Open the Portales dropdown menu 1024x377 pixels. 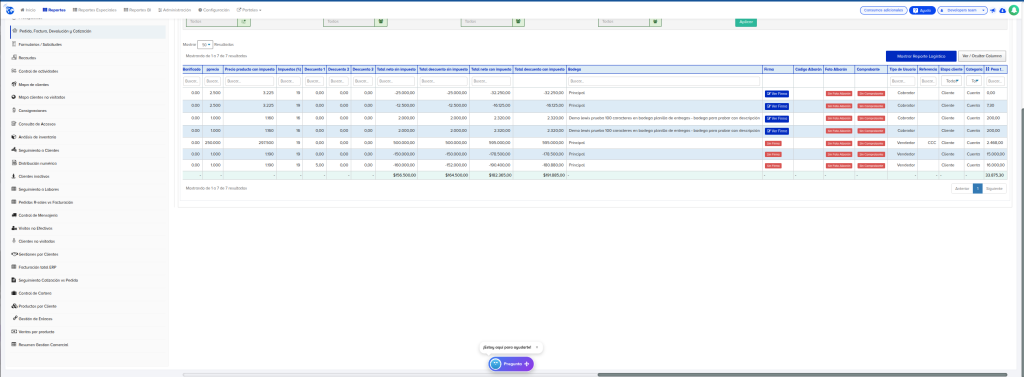click(x=249, y=10)
